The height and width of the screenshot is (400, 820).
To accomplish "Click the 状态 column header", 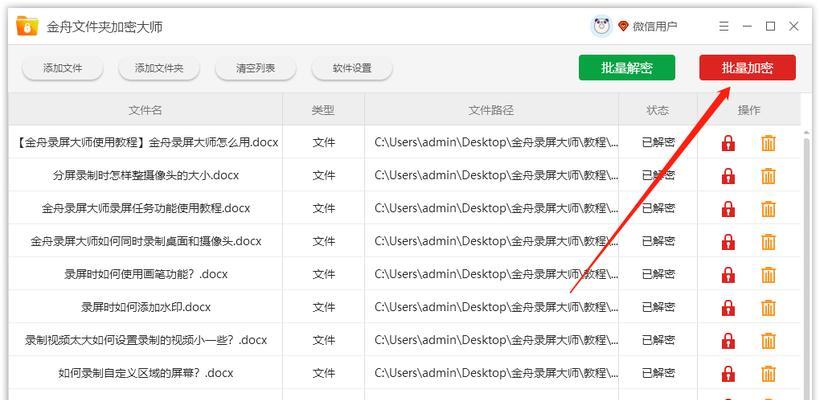I will pos(657,110).
